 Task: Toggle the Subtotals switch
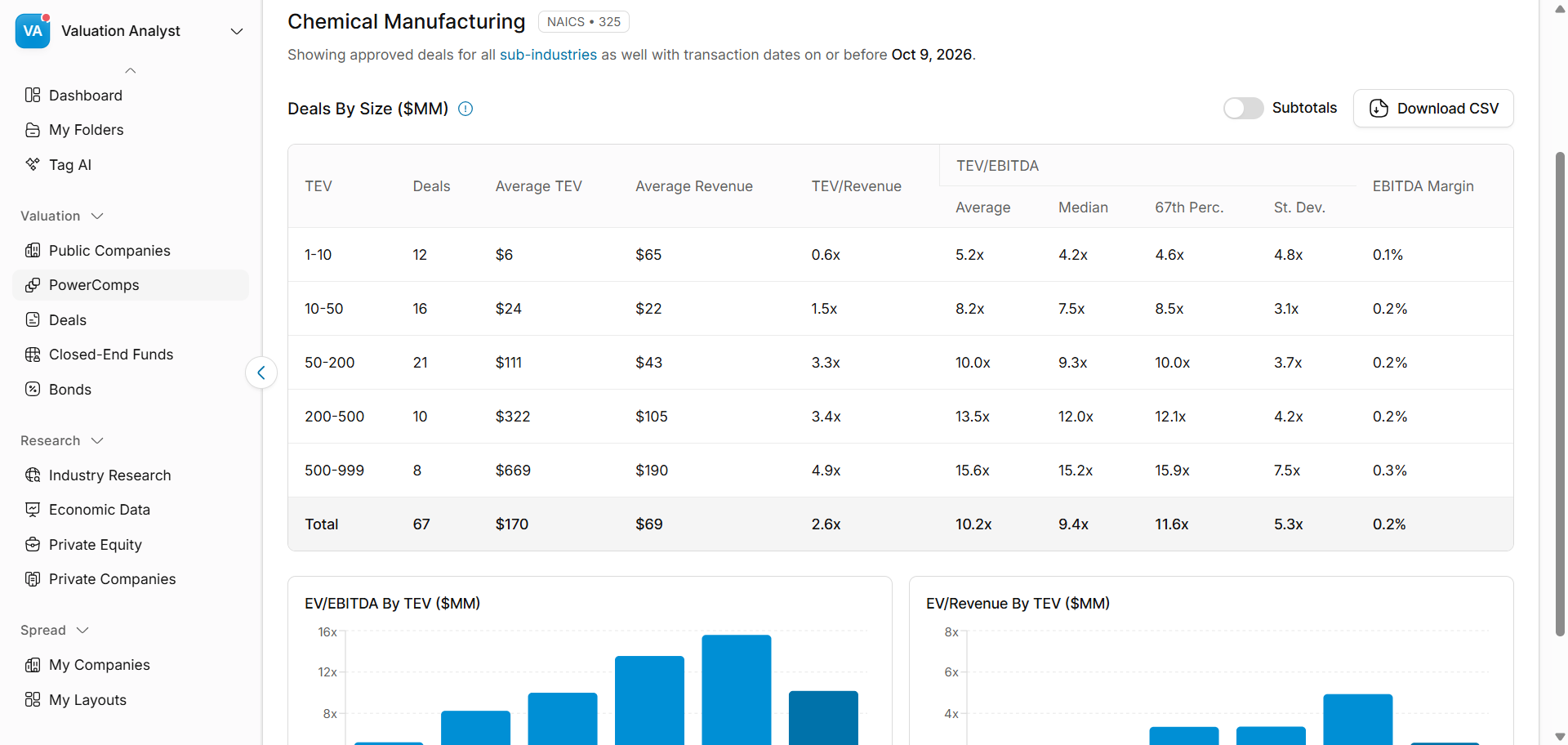pyautogui.click(x=1243, y=108)
